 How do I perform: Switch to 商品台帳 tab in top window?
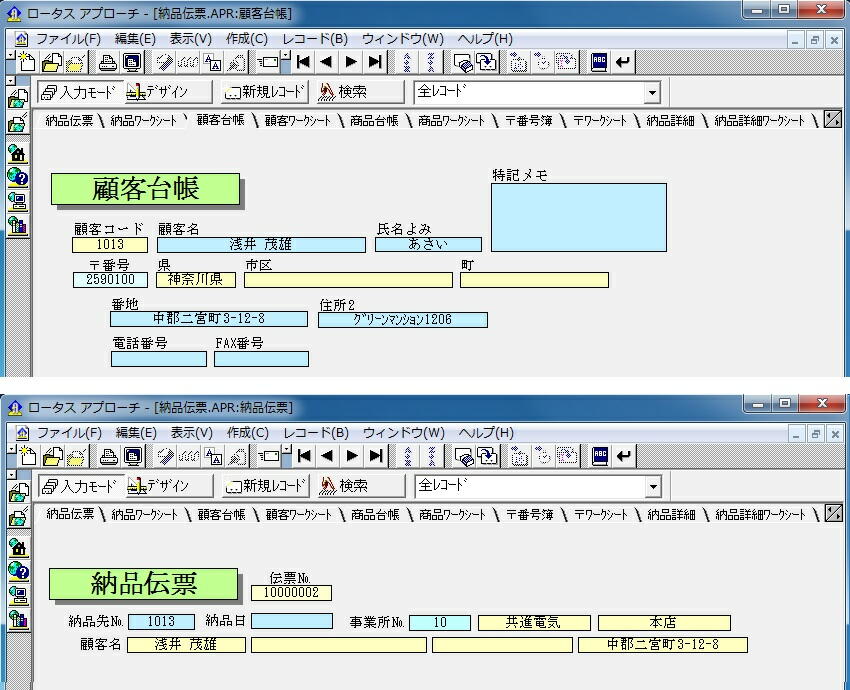tap(374, 120)
